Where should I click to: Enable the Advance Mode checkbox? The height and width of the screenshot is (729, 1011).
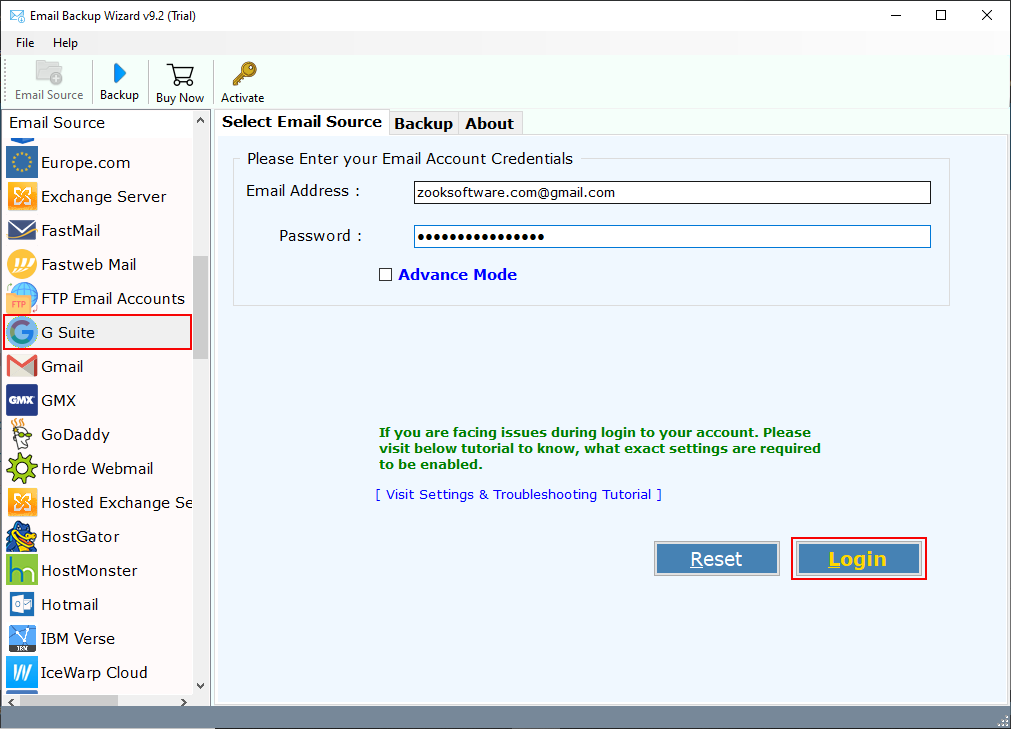coord(386,275)
